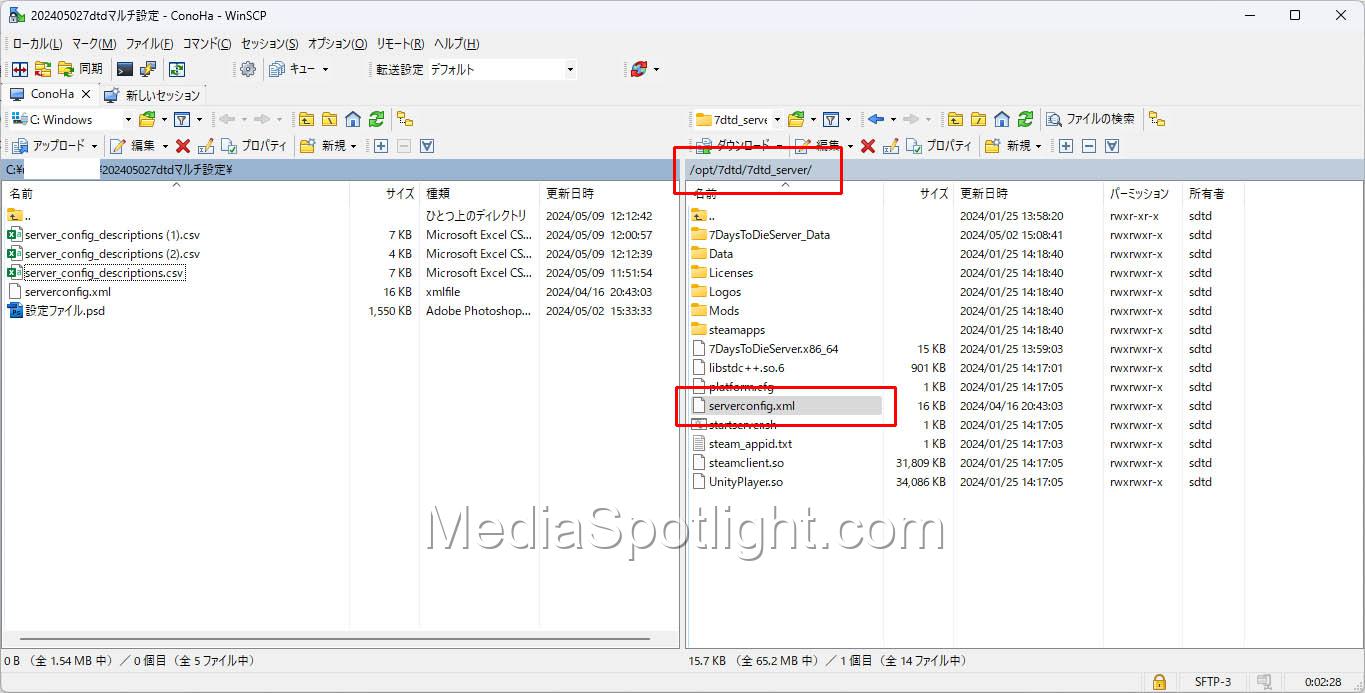Select the Mods folder in remote panel
The height and width of the screenshot is (693, 1365).
(x=724, y=311)
